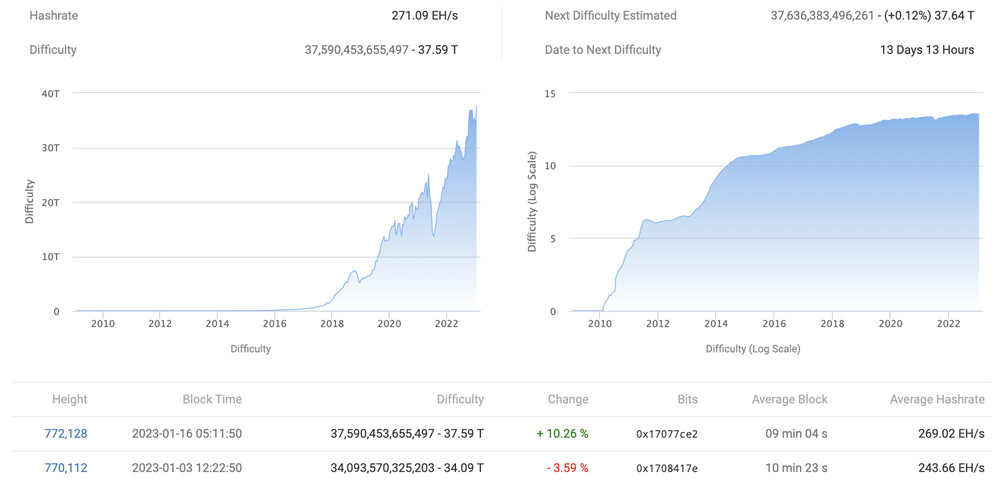
Task: Click the Change column header
Action: [x=568, y=399]
